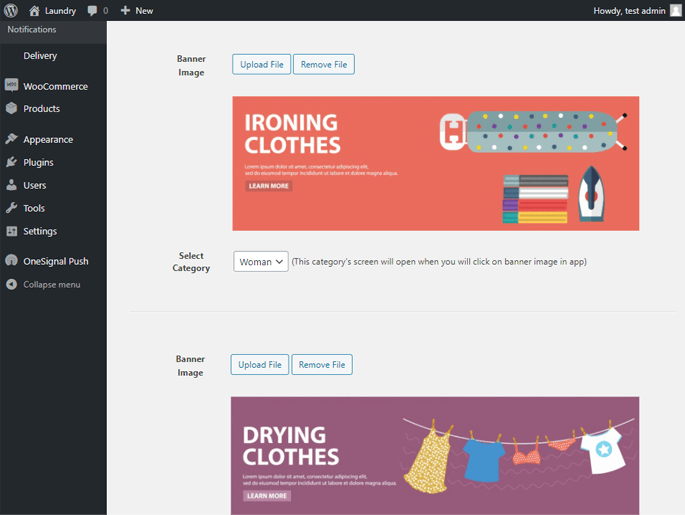Click the OneSignal Push icon

11,261
